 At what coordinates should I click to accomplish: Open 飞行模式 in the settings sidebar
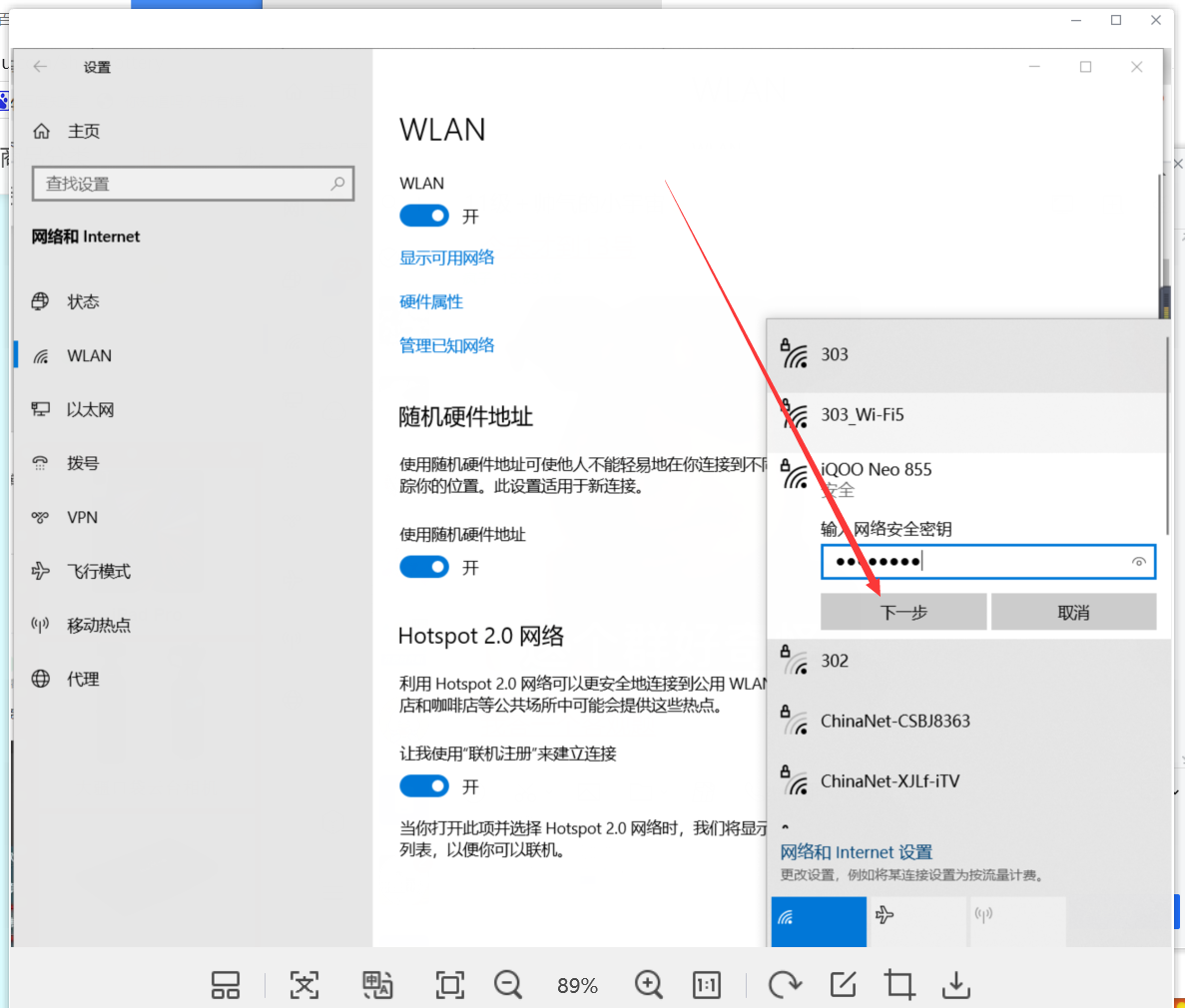click(98, 571)
